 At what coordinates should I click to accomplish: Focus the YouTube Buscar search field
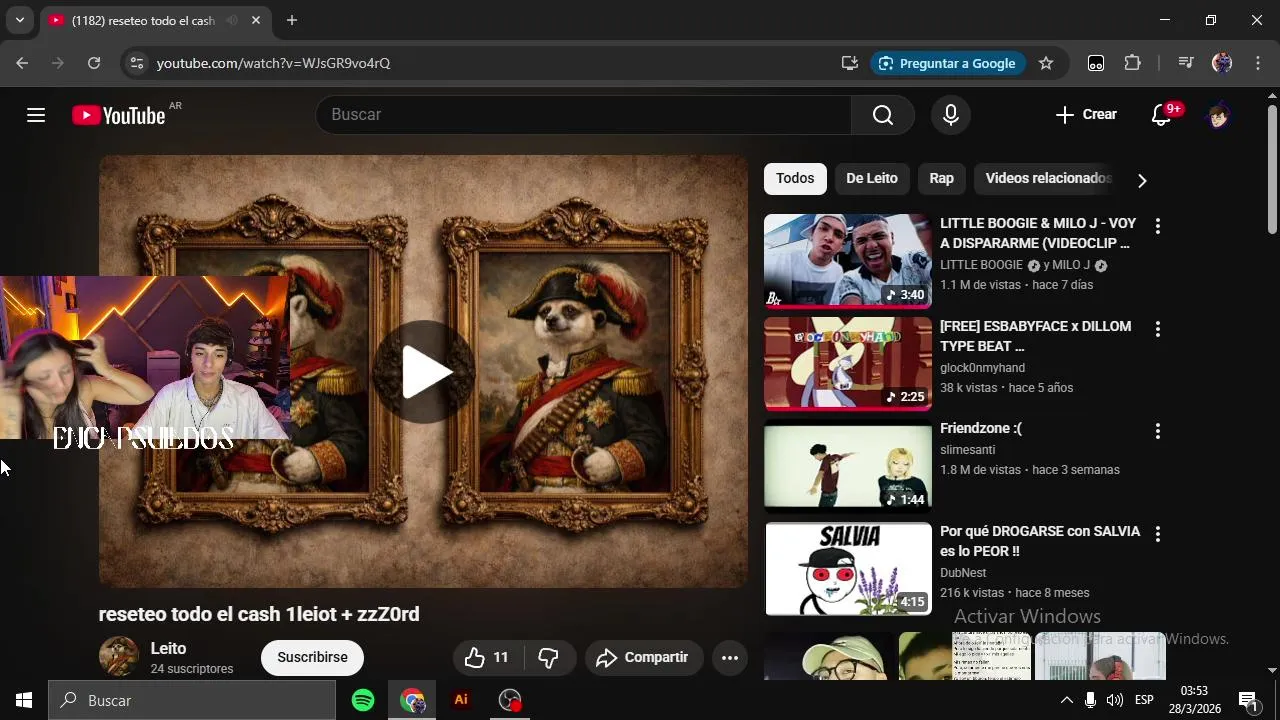pos(584,115)
